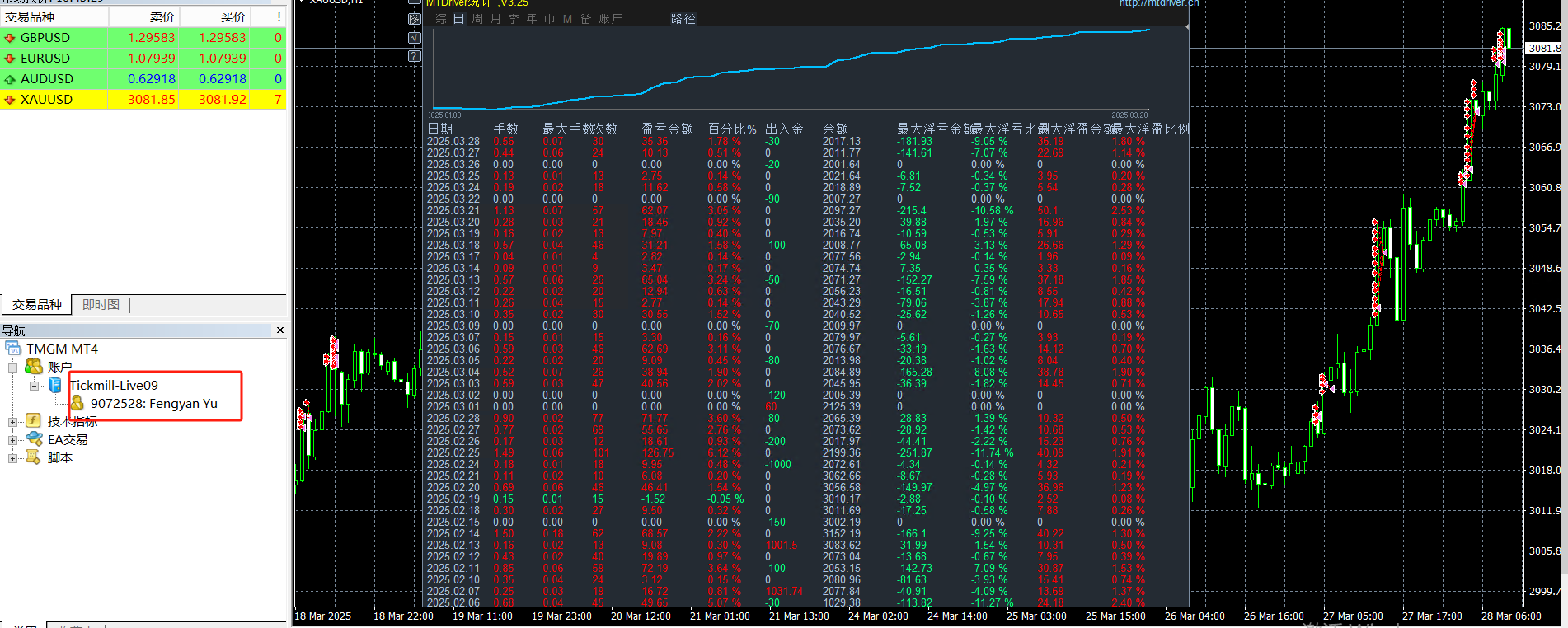Click the 2025.03.28 date row
Viewport: 1568px width, 628px height.
453,141
